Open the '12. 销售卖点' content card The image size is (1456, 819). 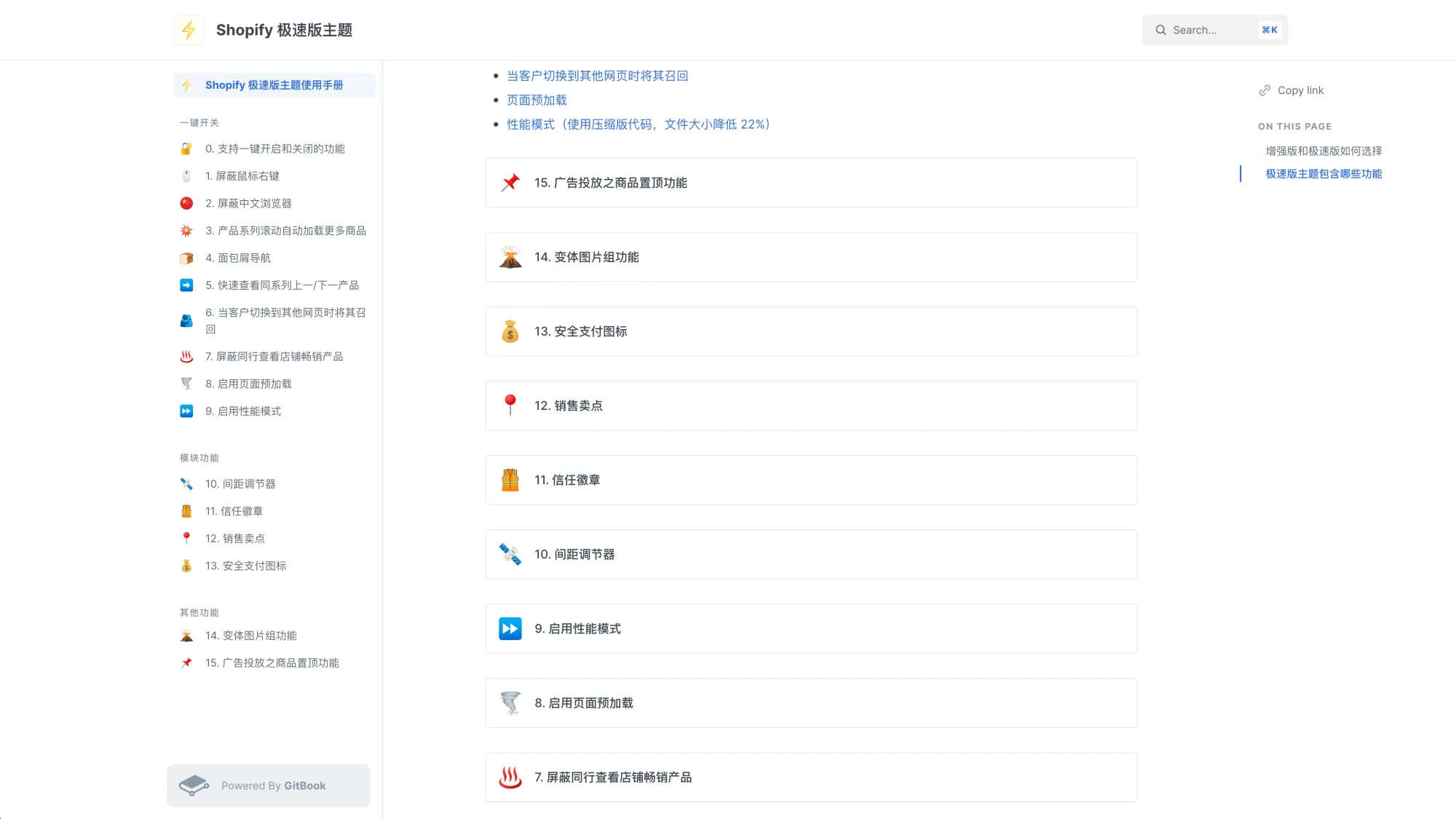point(810,405)
